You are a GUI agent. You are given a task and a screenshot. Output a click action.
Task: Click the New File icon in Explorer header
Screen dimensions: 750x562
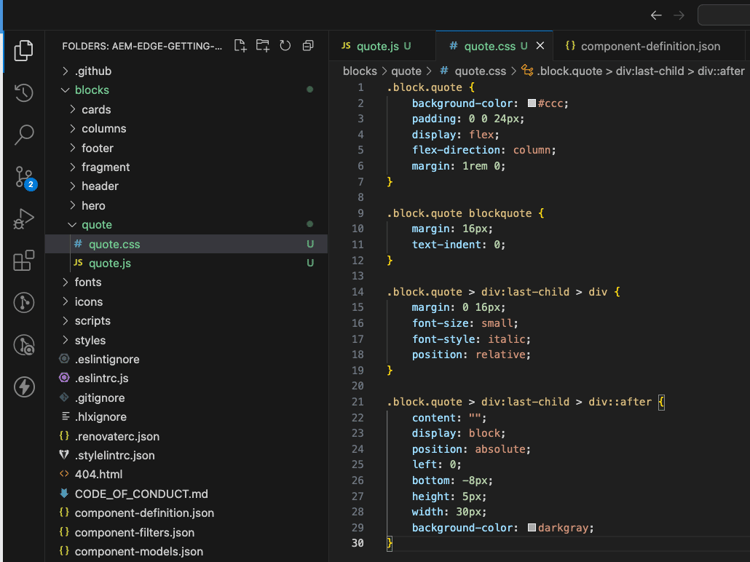click(240, 46)
